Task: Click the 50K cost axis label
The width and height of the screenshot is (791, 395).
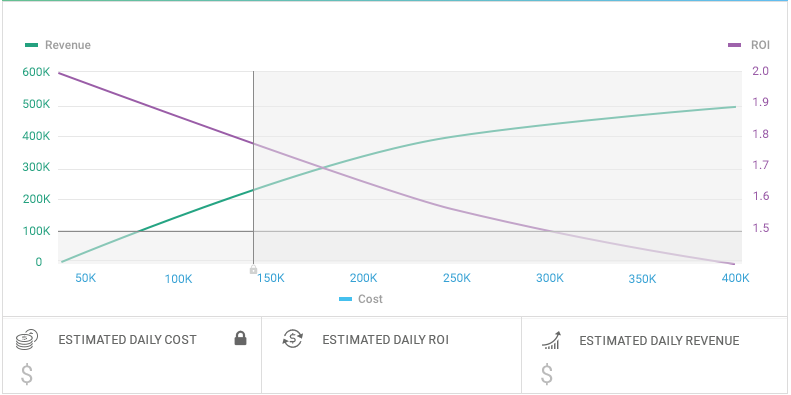Action: [86, 278]
